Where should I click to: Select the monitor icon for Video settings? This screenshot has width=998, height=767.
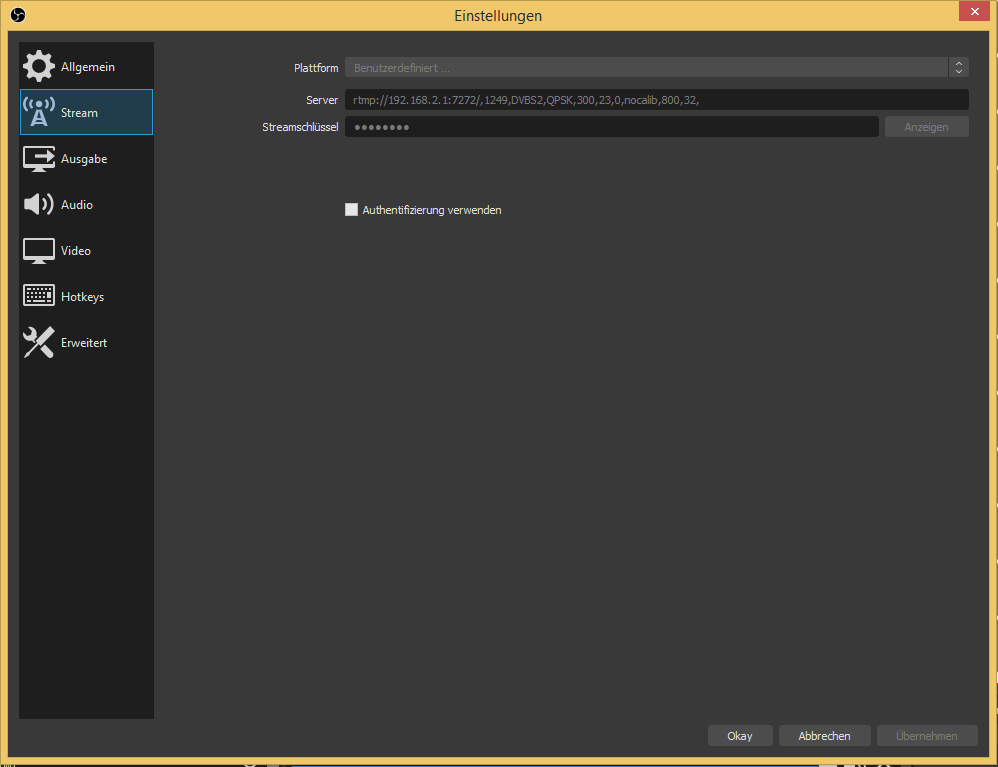(x=39, y=251)
